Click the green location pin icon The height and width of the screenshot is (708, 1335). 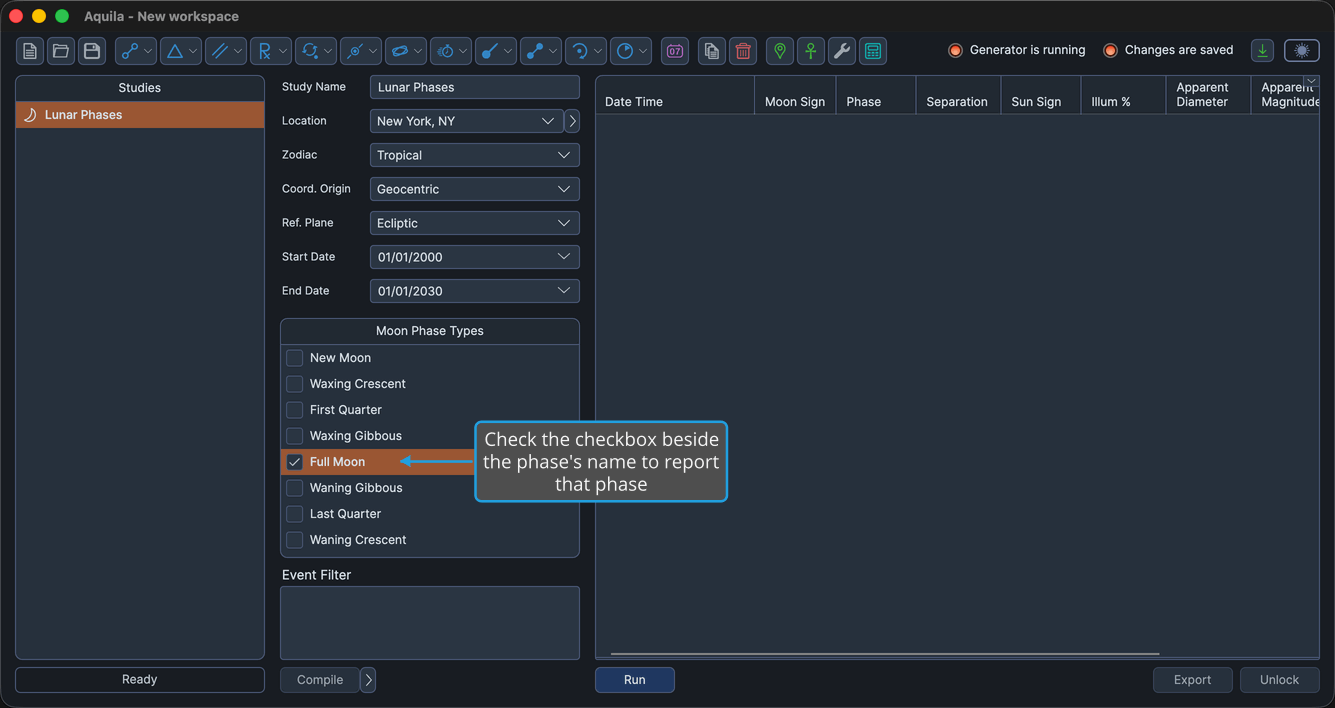[780, 51]
